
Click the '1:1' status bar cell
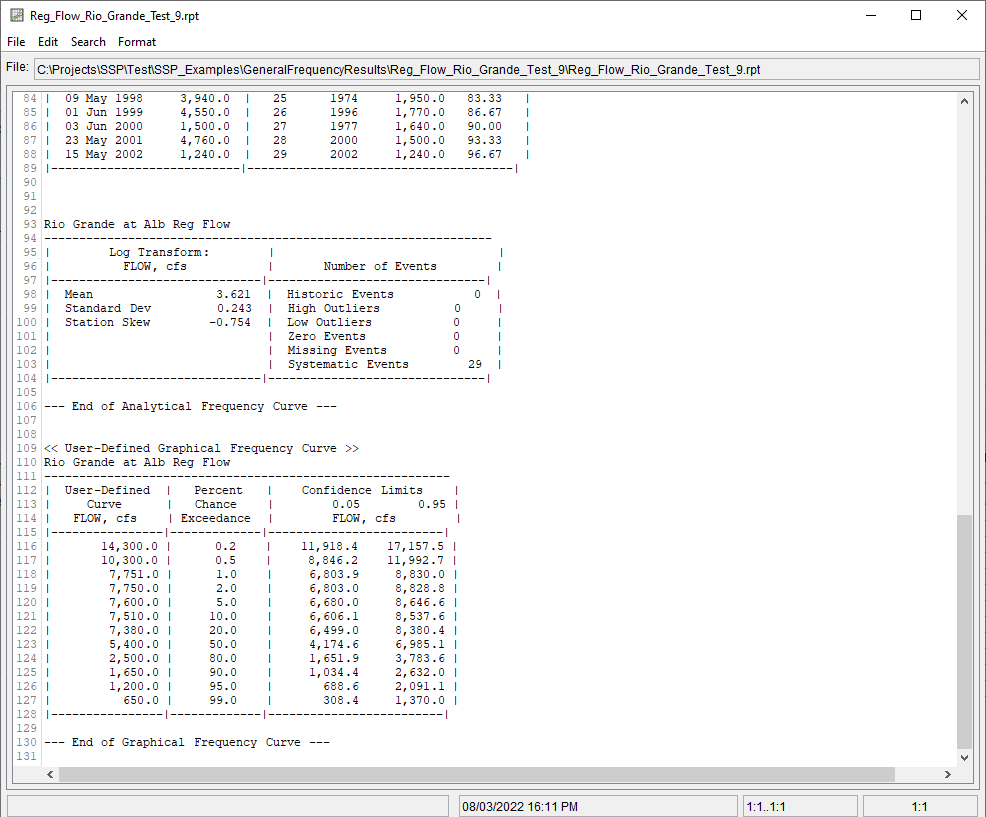[x=919, y=806]
